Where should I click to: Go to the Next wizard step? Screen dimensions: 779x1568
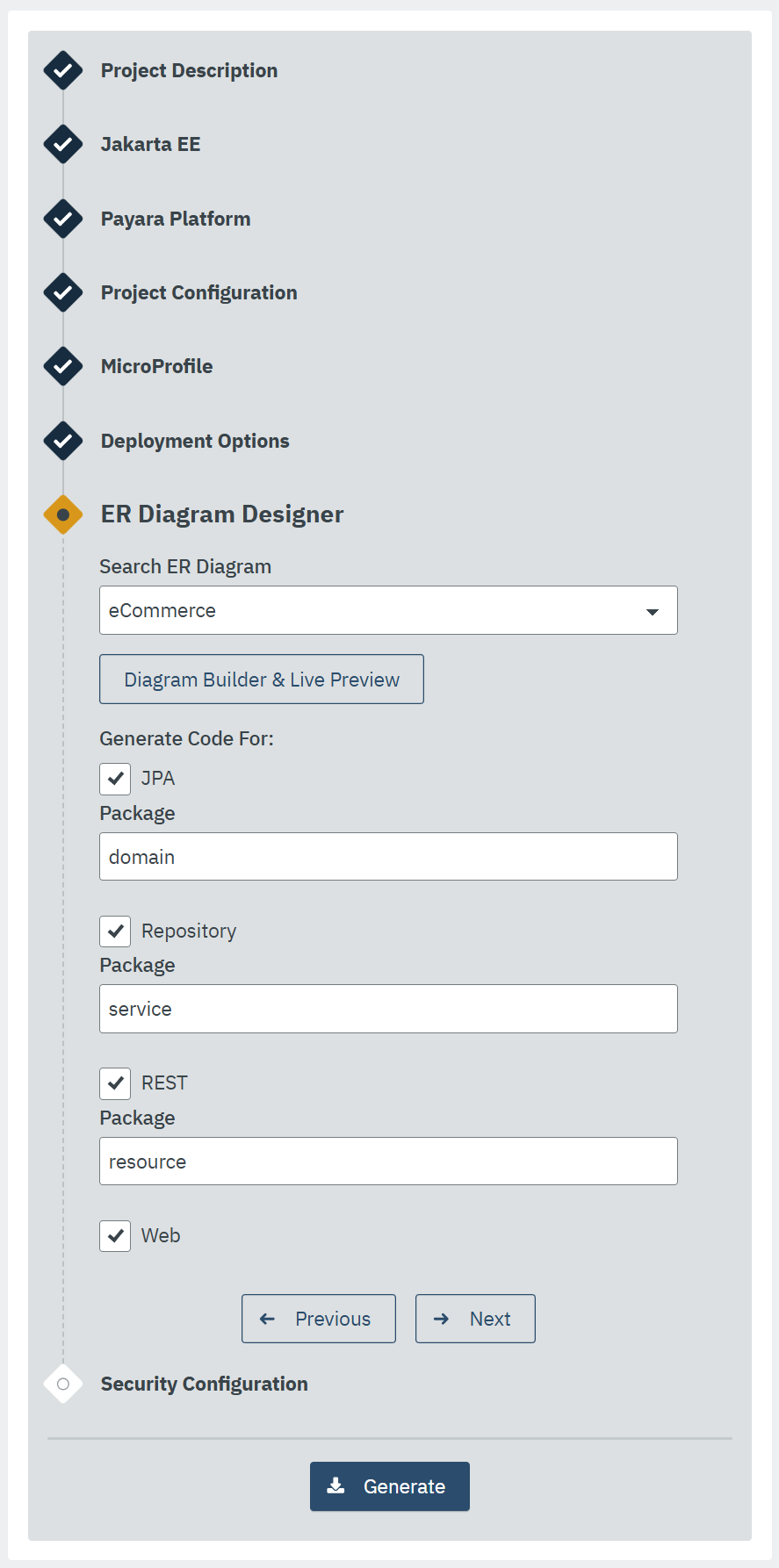(475, 1319)
